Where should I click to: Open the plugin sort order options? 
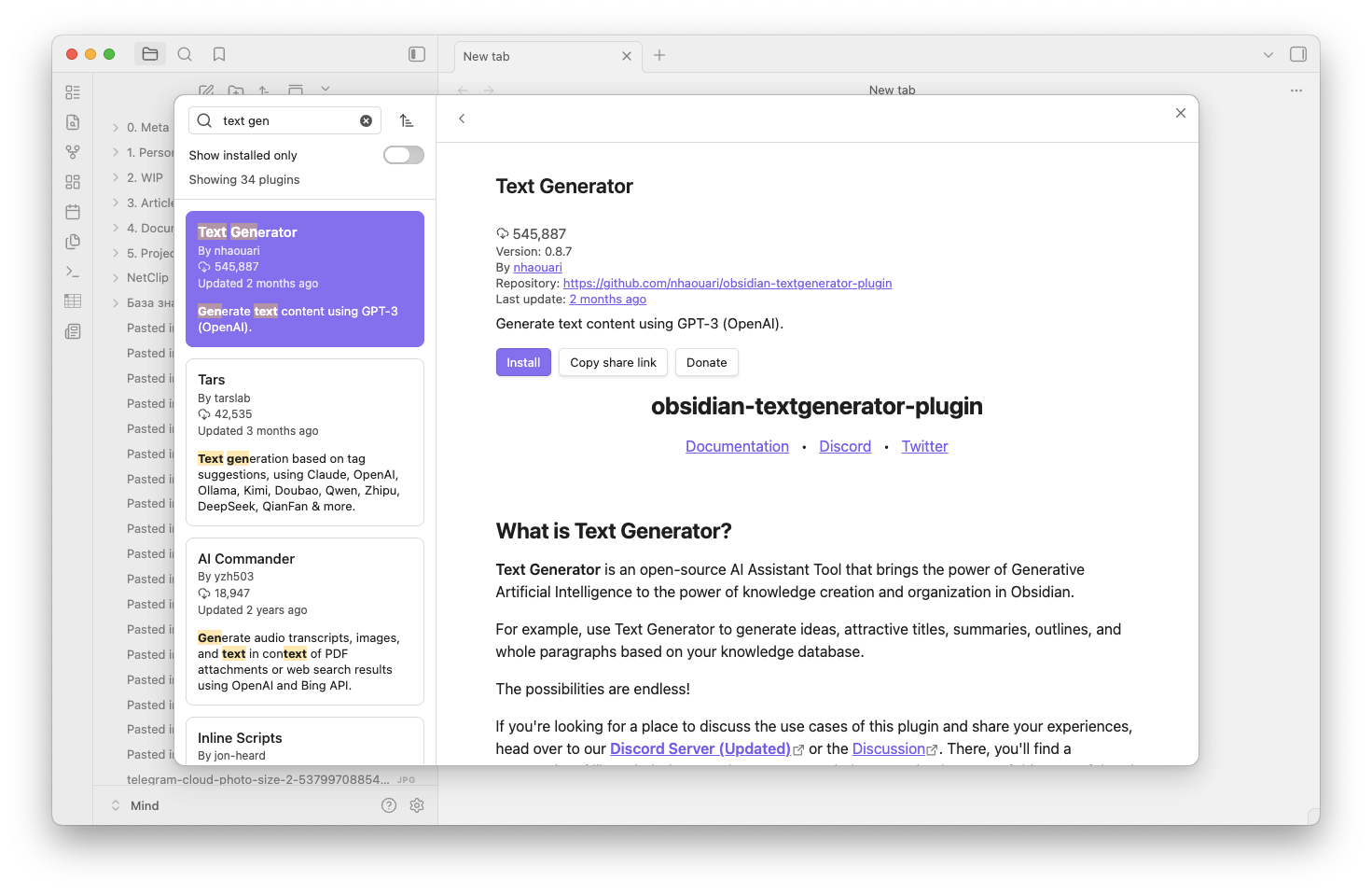tap(407, 120)
